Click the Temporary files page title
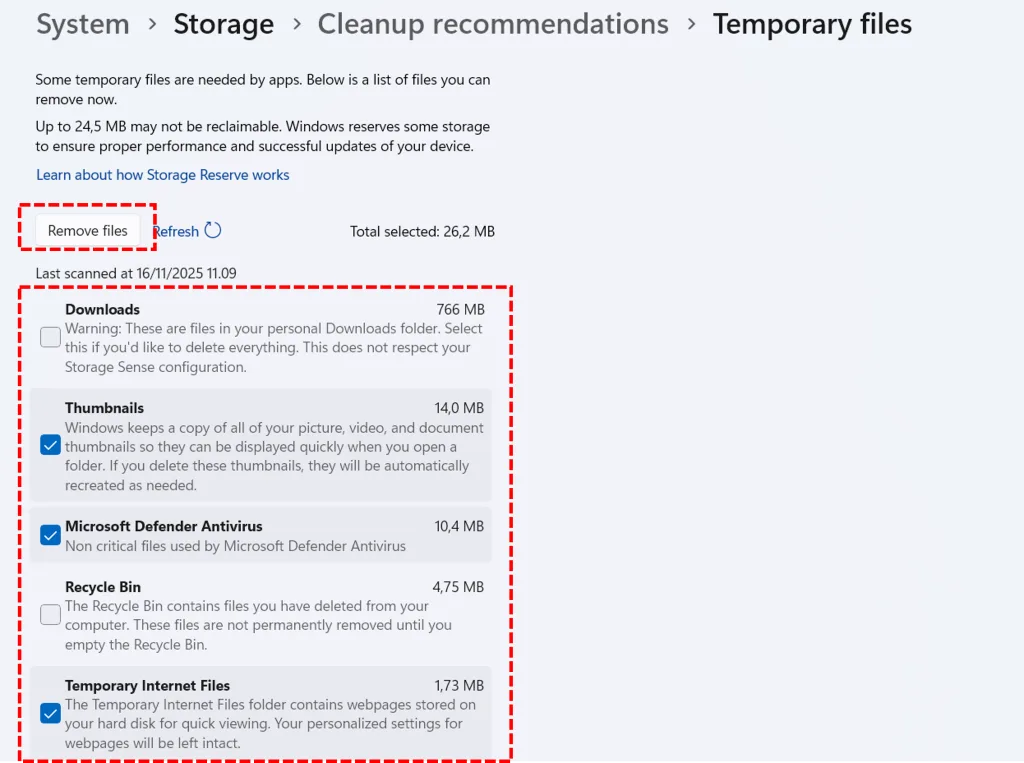The image size is (1024, 763). (812, 24)
